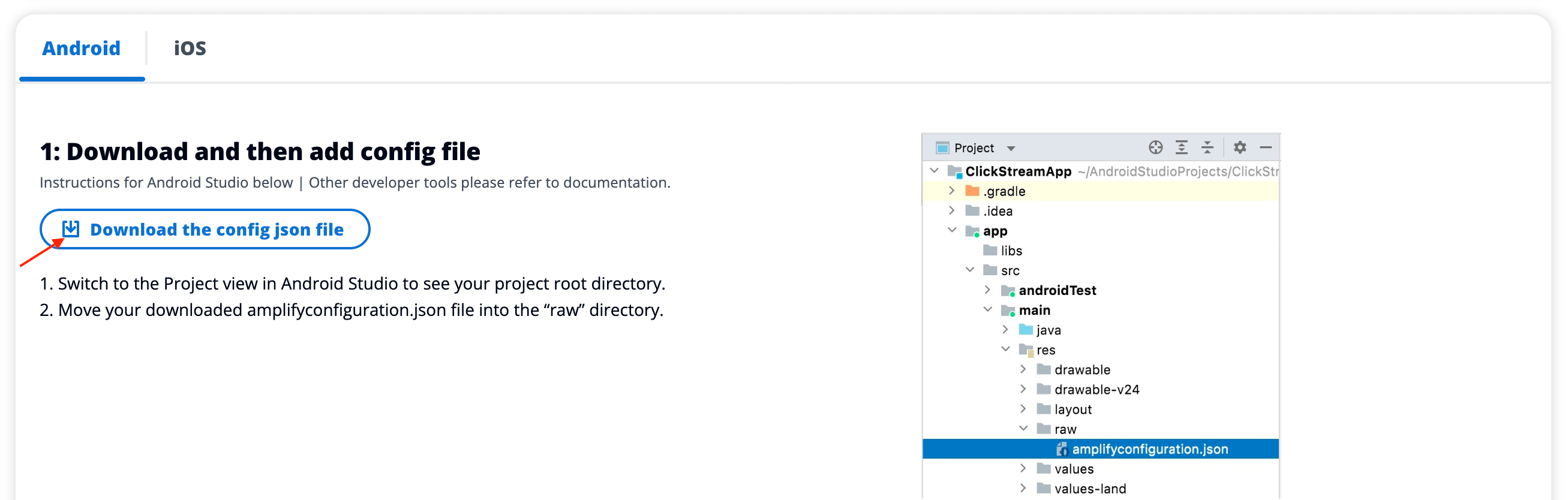The image size is (1568, 500).
Task: Collapse the ClickStreamApp root node
Action: tap(935, 171)
